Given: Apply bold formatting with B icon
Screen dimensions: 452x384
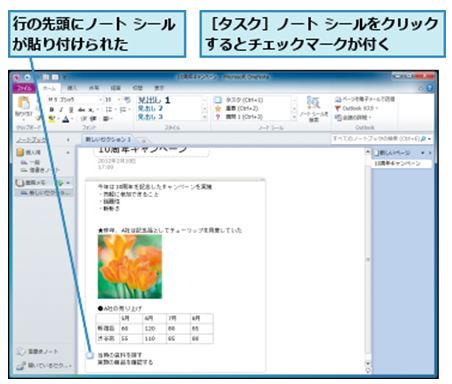Looking at the screenshot, I should coord(51,110).
